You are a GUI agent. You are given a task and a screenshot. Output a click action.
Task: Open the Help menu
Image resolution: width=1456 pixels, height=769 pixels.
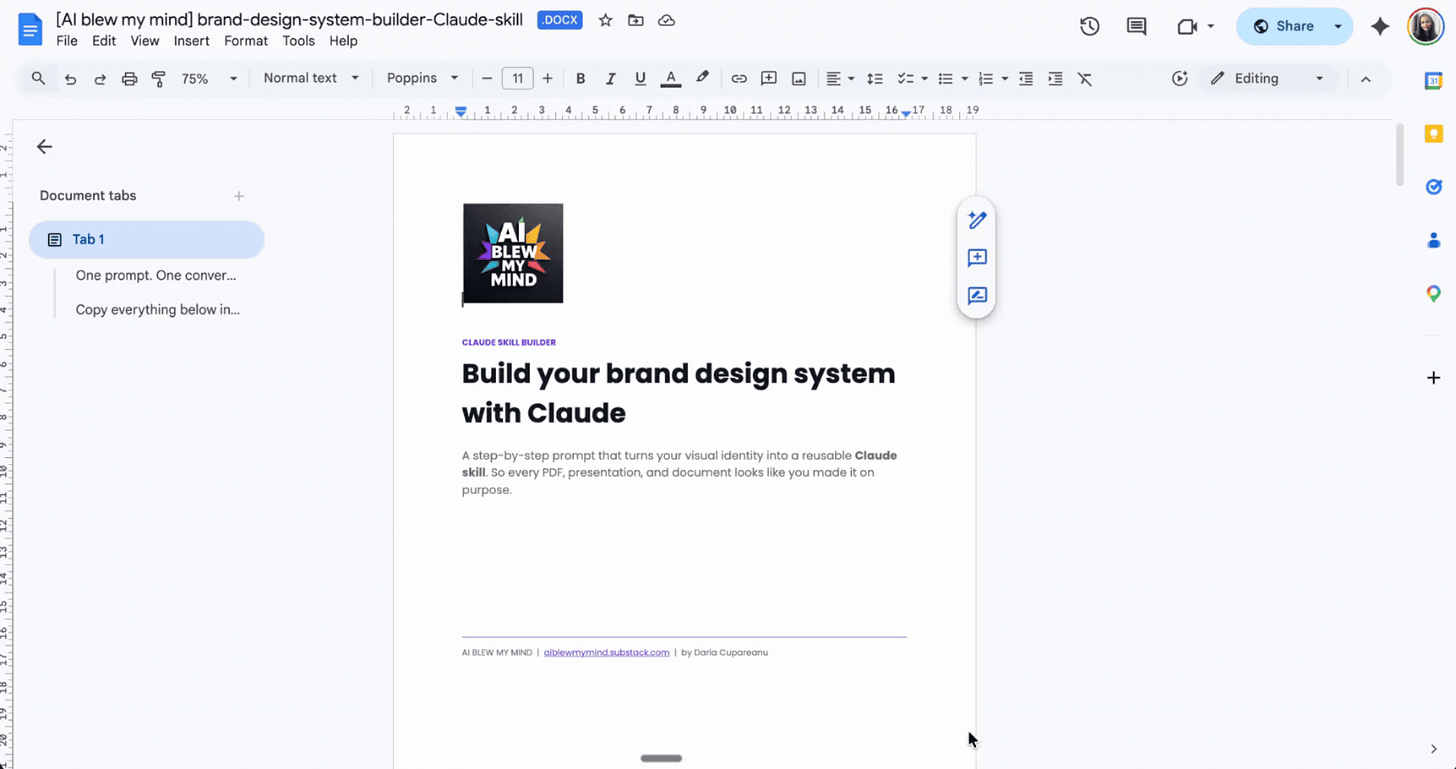343,41
